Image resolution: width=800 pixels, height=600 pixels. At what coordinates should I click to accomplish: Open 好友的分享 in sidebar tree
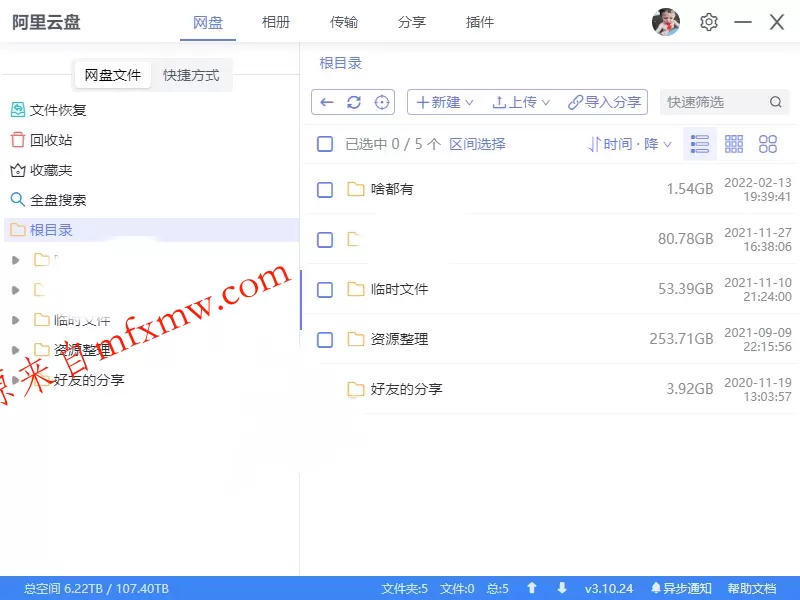[x=89, y=380]
